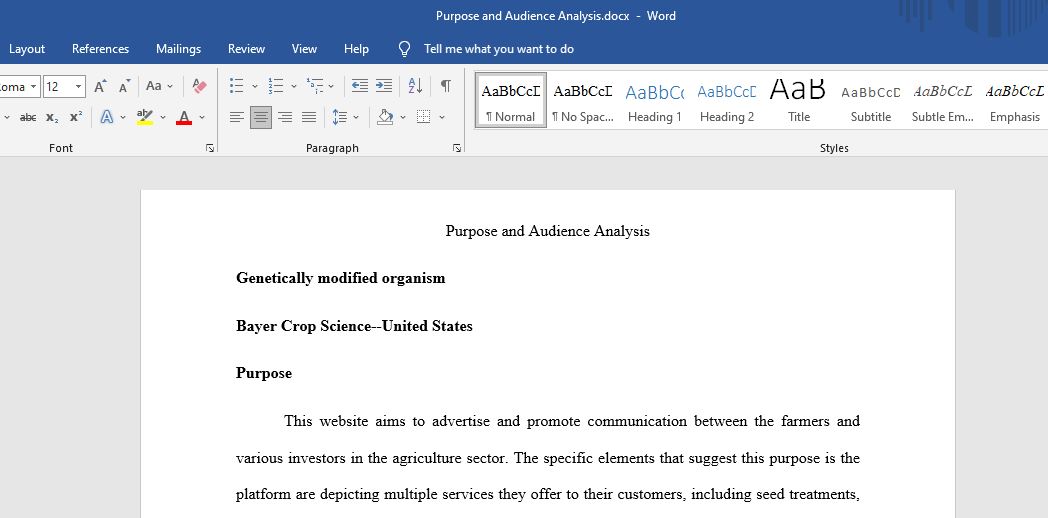
Task: Apply multilevel list
Action: pyautogui.click(x=315, y=86)
